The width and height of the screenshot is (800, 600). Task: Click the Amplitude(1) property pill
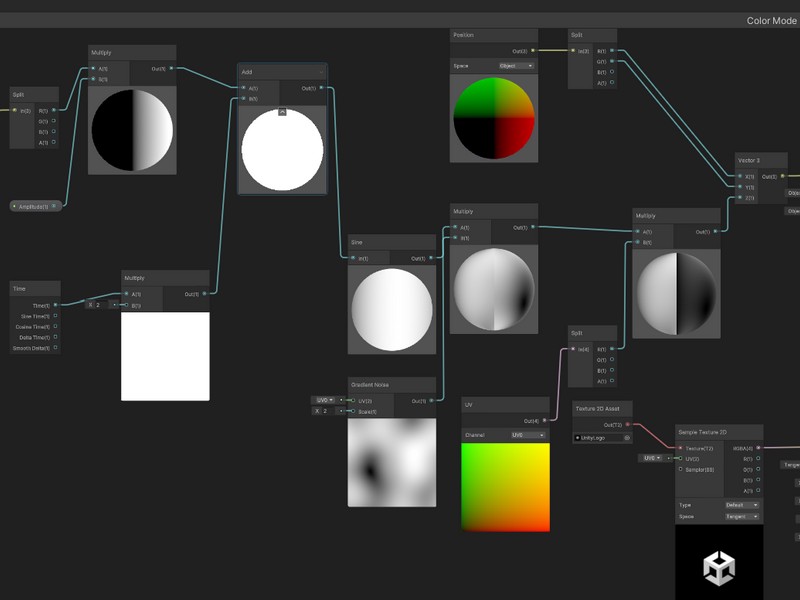[36, 206]
